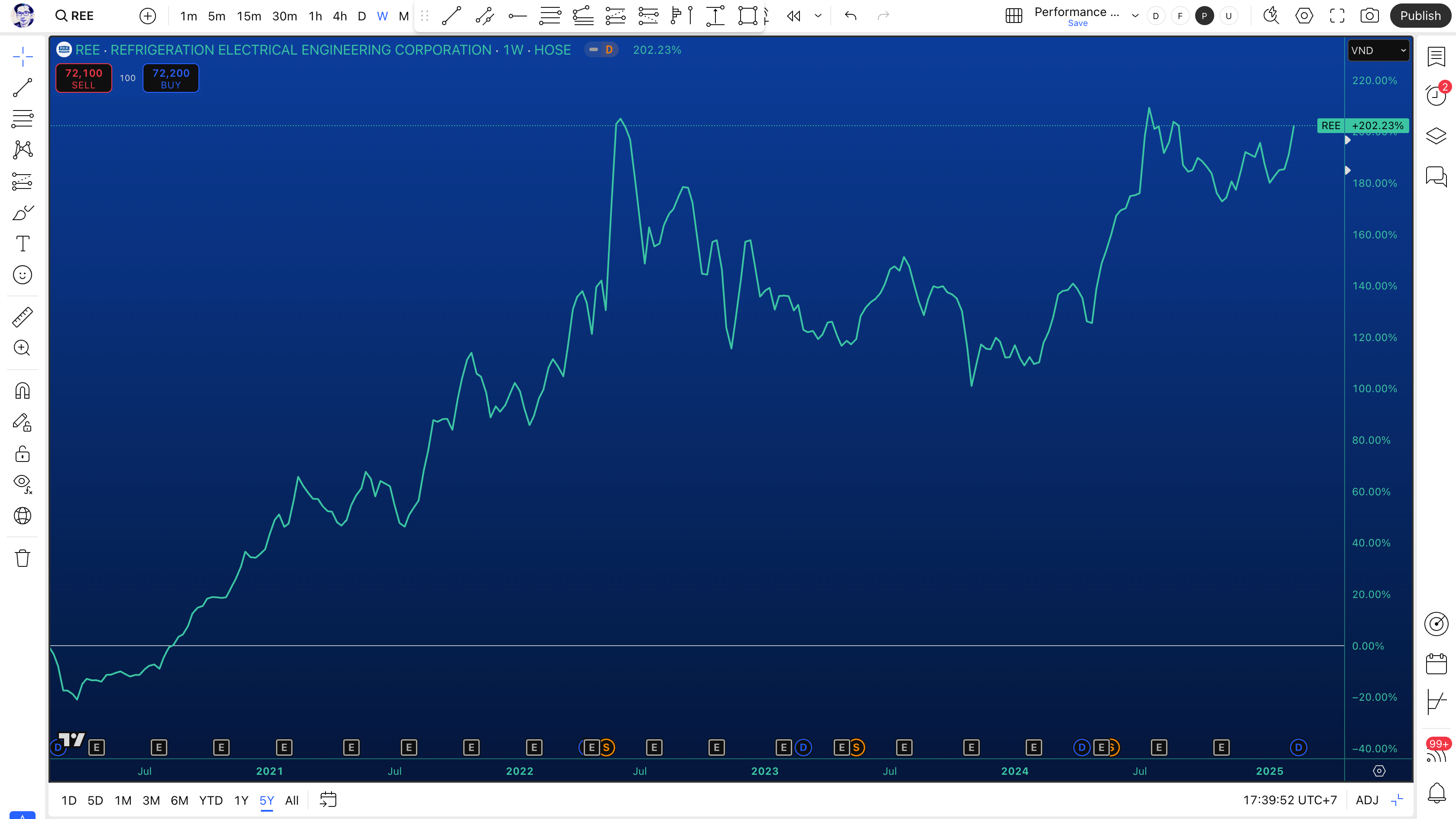Screen dimensions: 1456x819
Task: Open the forecasting and measurement tools
Action: tap(23, 182)
